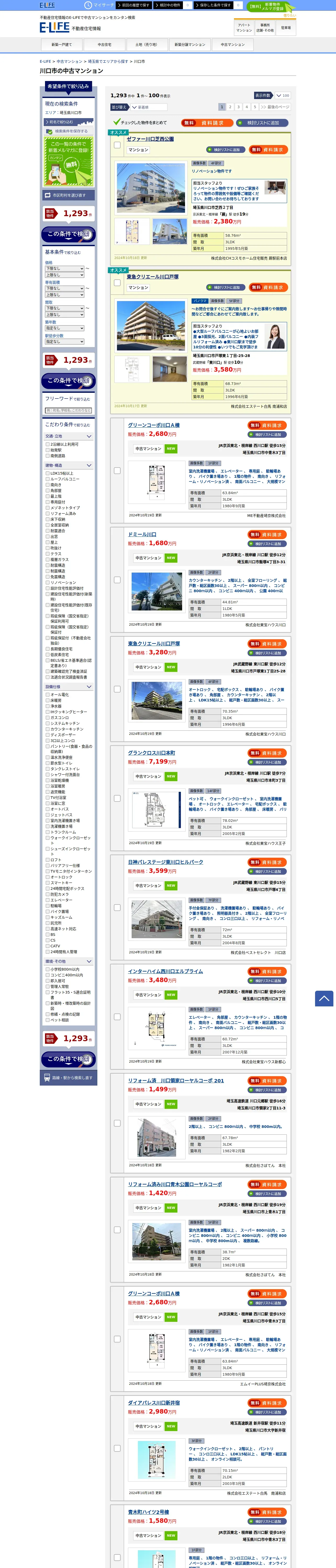Check the リフォーム済み filter option

(48, 513)
